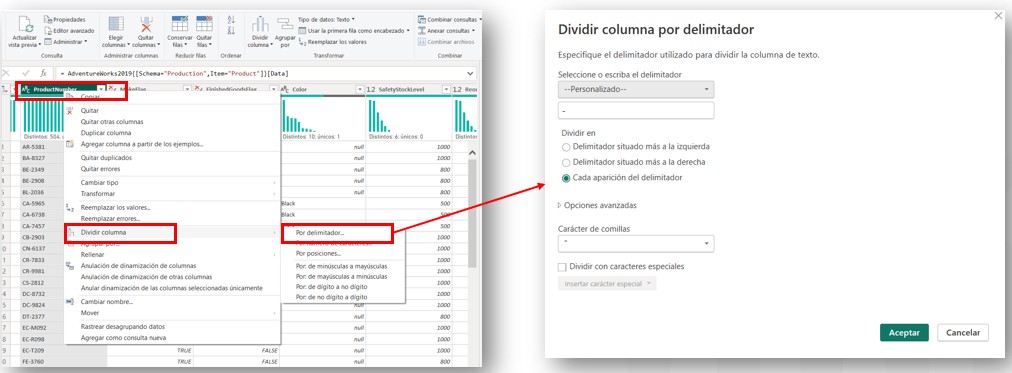
Task: Open the --Personalizado-- delimiter dropdown
Action: pos(636,89)
